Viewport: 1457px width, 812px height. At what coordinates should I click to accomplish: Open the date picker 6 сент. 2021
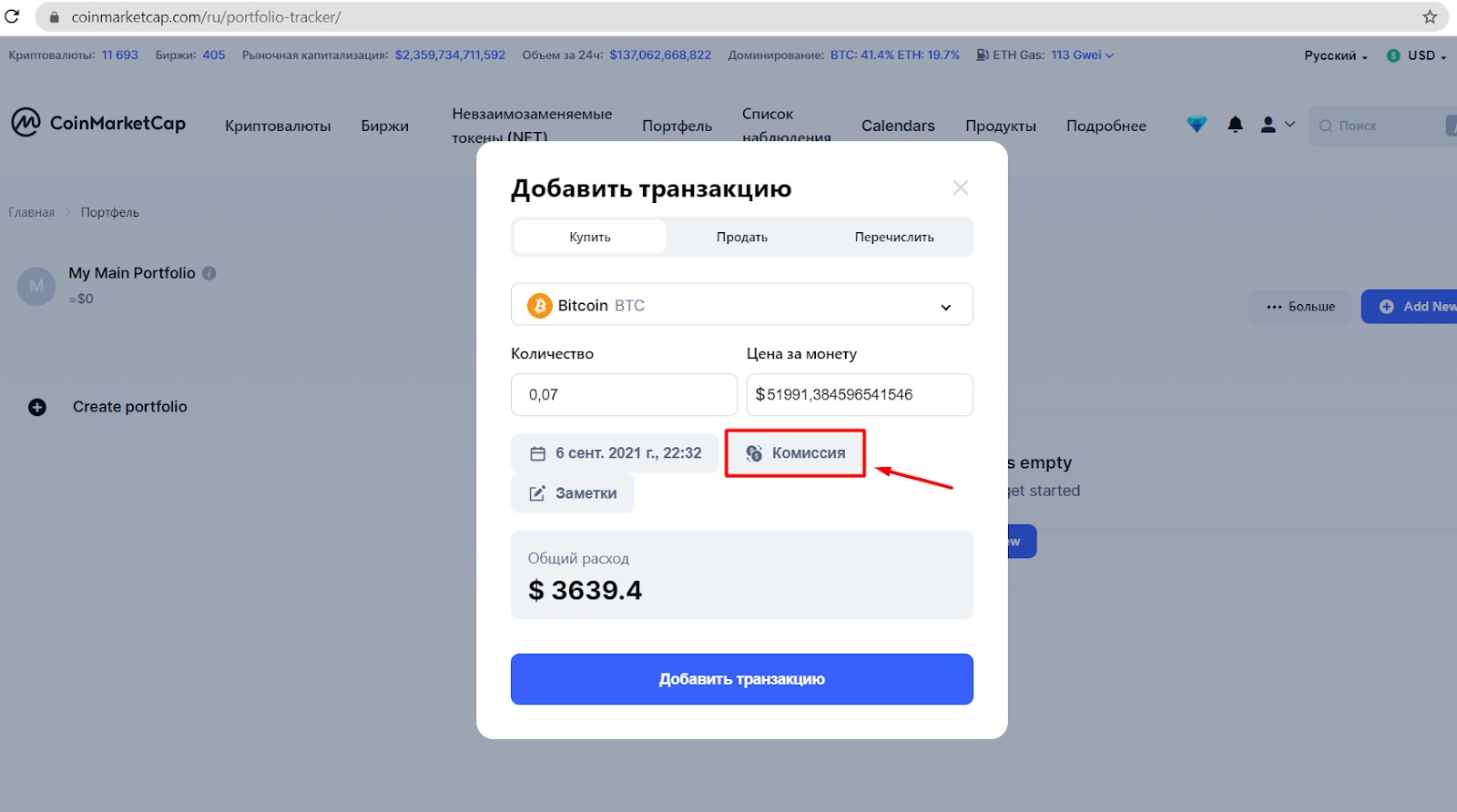(x=615, y=453)
